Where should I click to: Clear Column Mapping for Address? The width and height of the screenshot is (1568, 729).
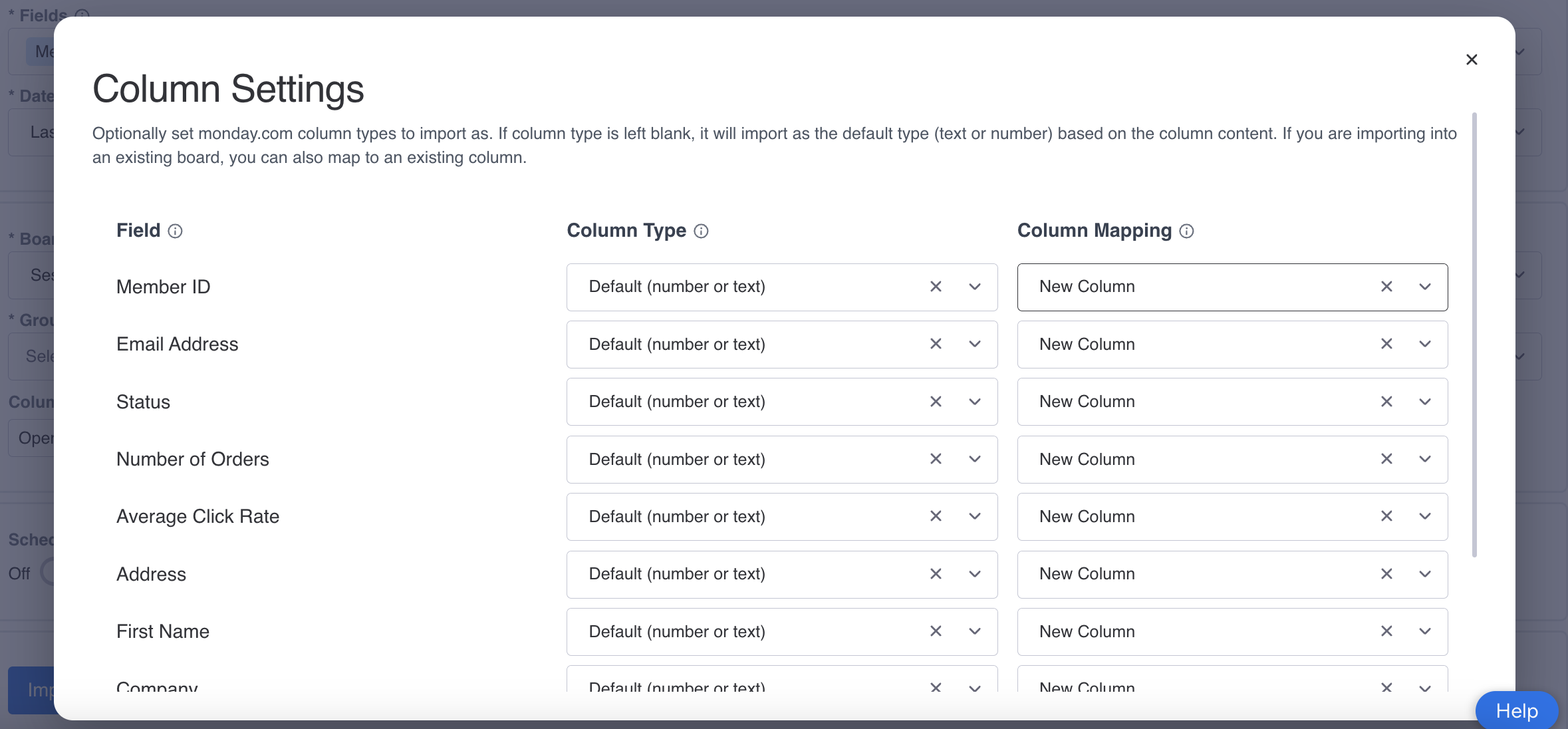1386,574
